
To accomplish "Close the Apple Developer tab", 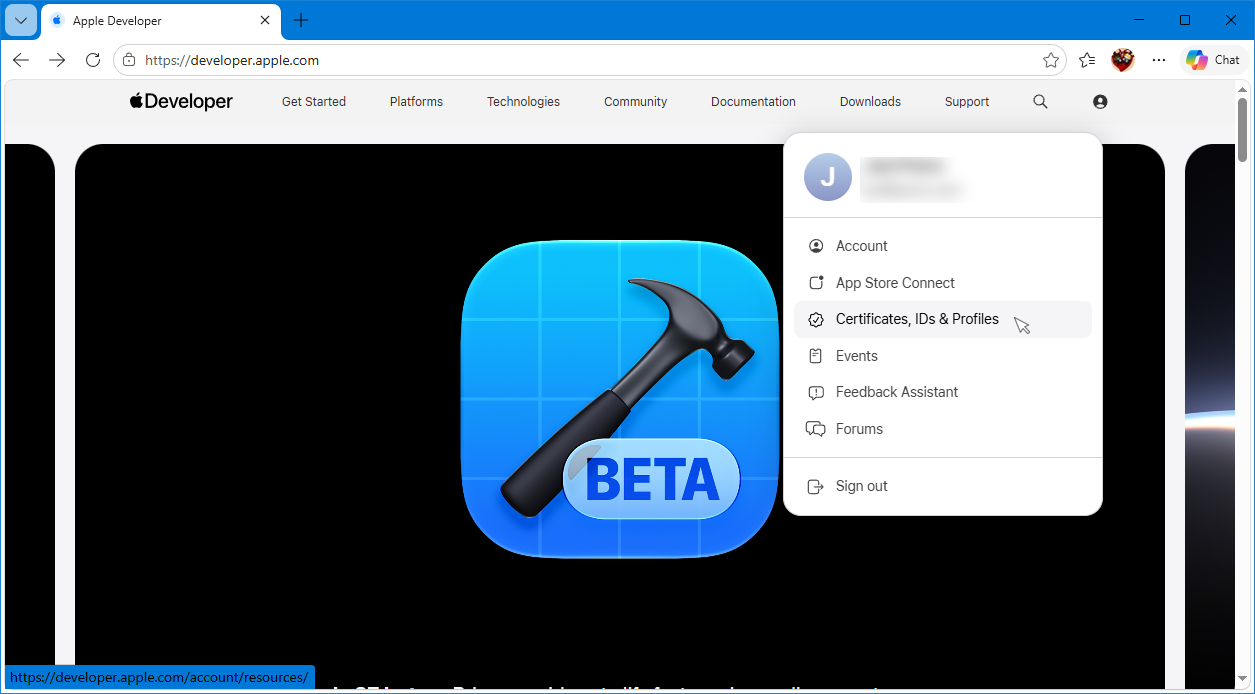I will pyautogui.click(x=265, y=20).
